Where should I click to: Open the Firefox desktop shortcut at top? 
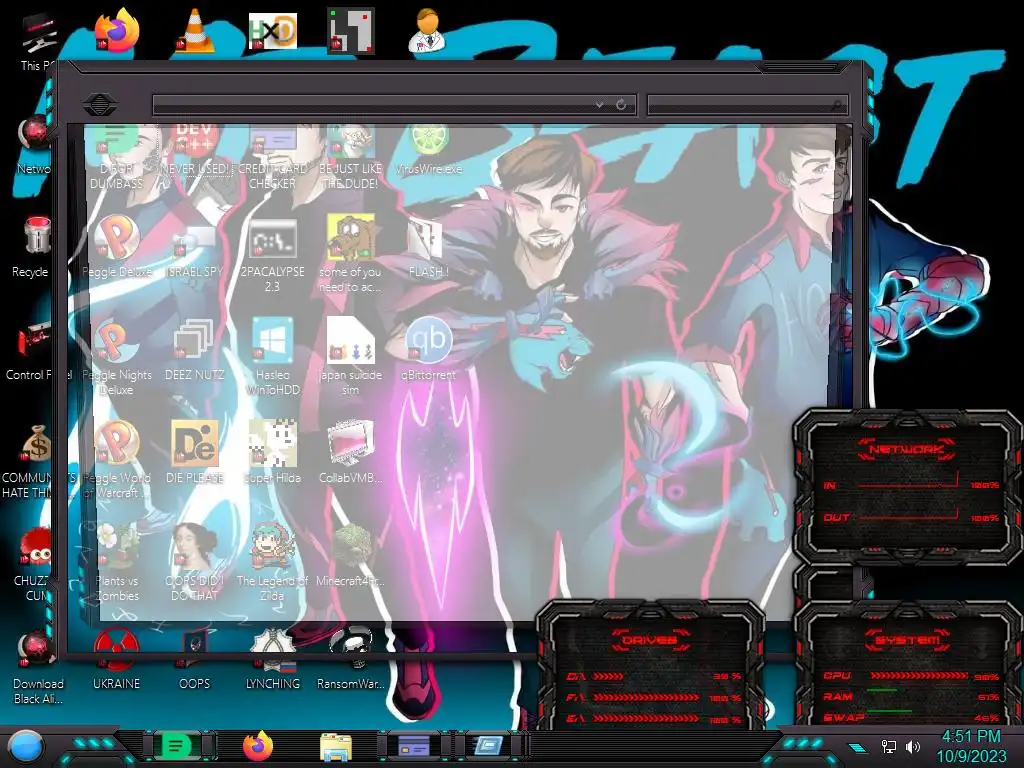(117, 30)
